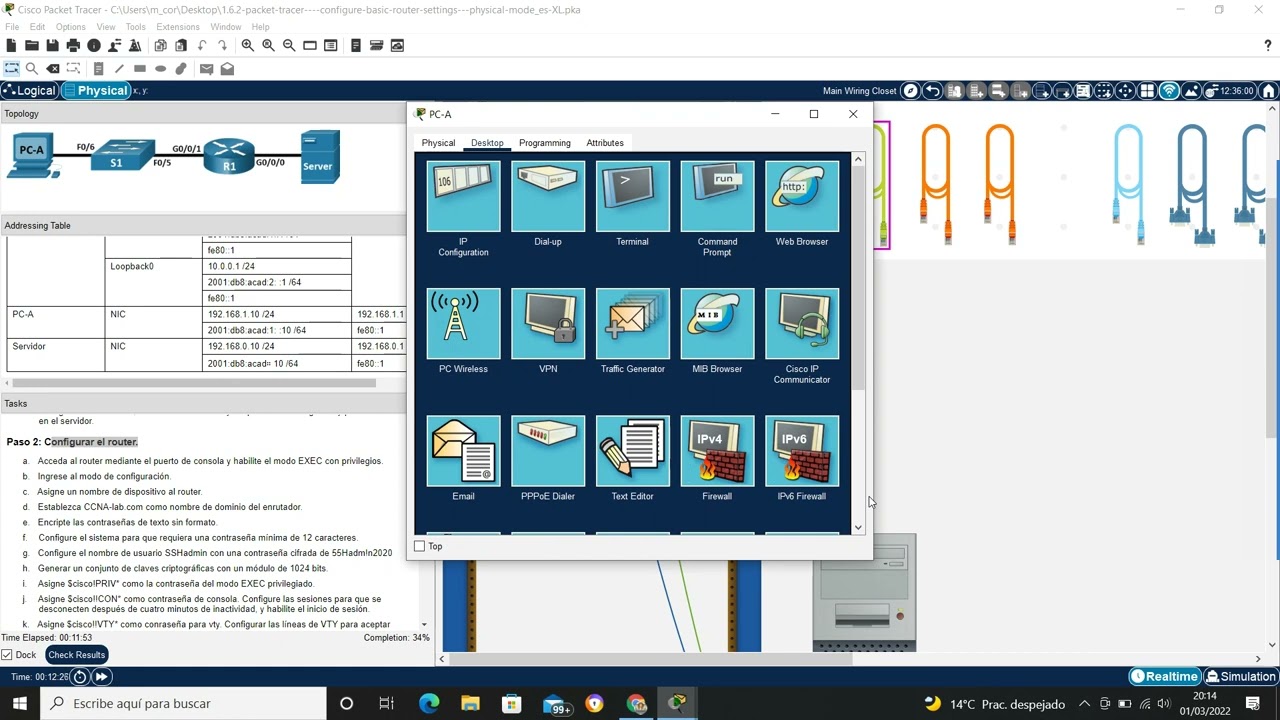The height and width of the screenshot is (720, 1280).
Task: Redo action in toolbar
Action: (x=222, y=45)
